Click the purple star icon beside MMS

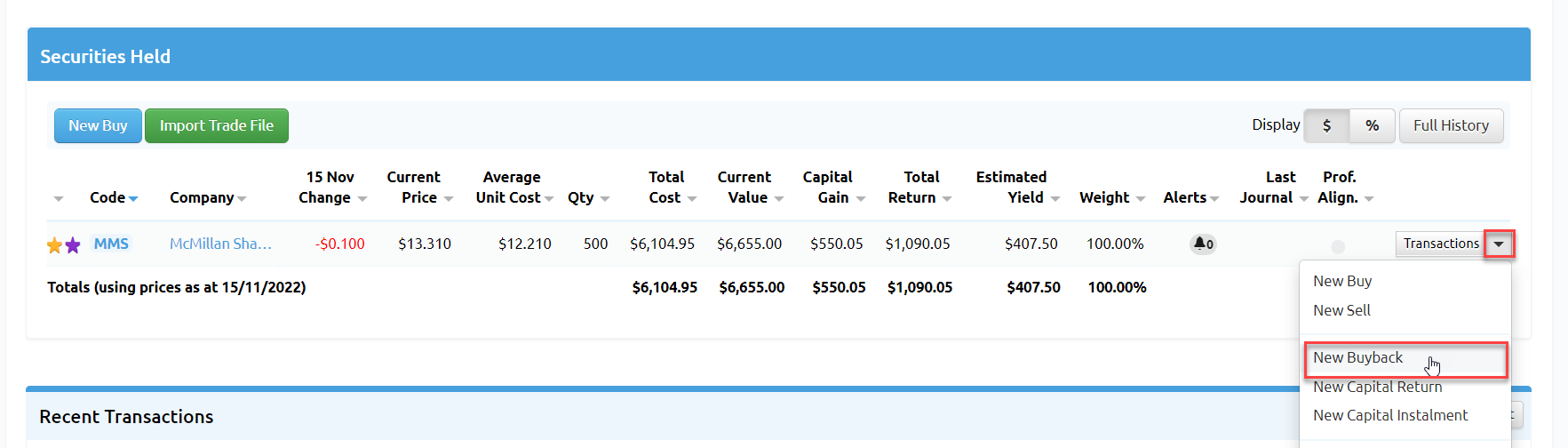click(x=73, y=245)
